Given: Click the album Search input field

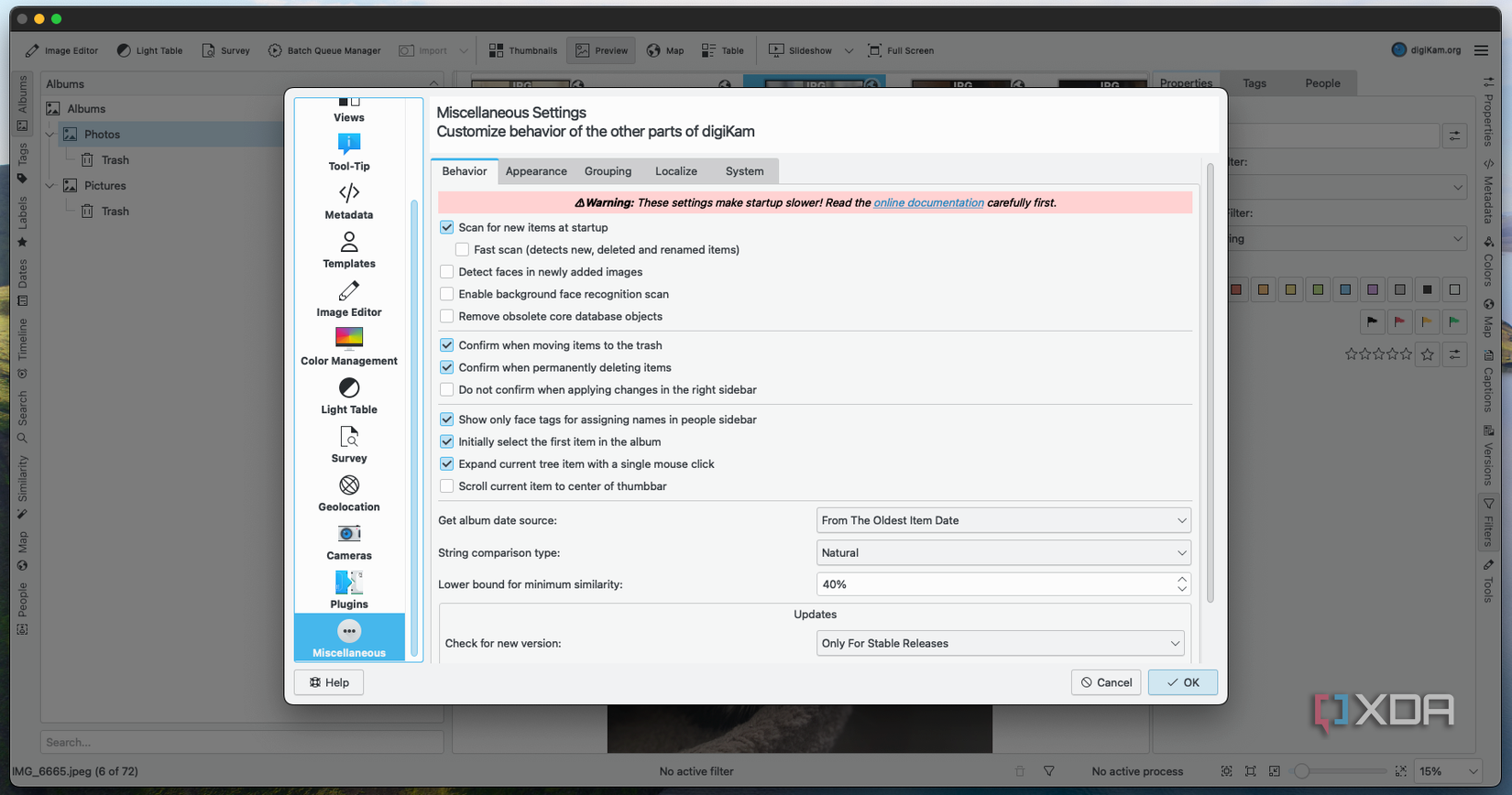Looking at the screenshot, I should coord(242,742).
